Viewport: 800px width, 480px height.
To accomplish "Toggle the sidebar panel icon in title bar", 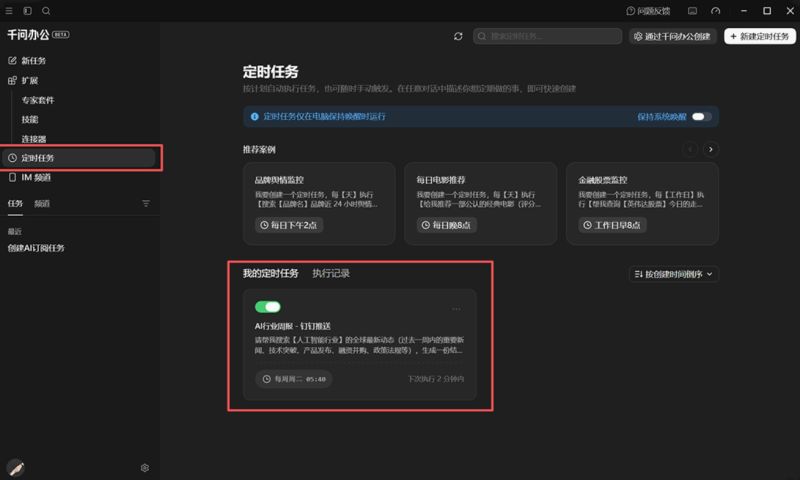I will 28,11.
